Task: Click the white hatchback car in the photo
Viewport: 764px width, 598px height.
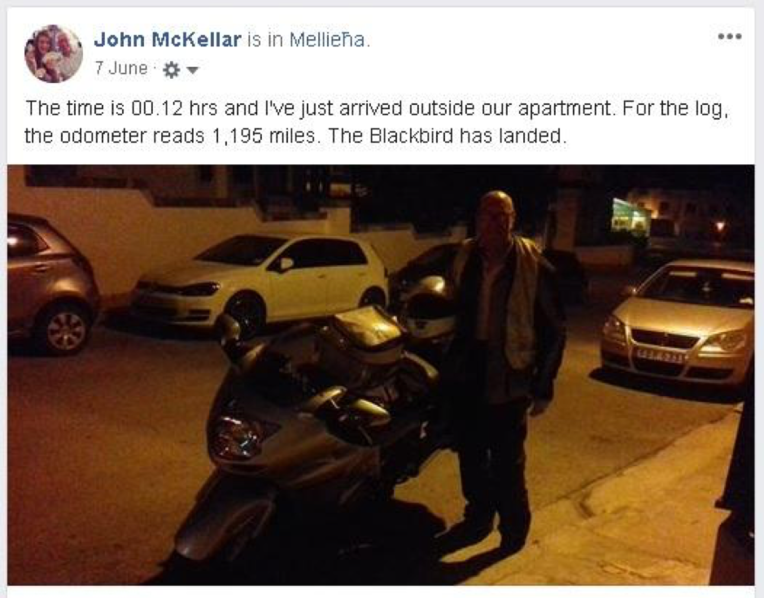Action: (261, 283)
